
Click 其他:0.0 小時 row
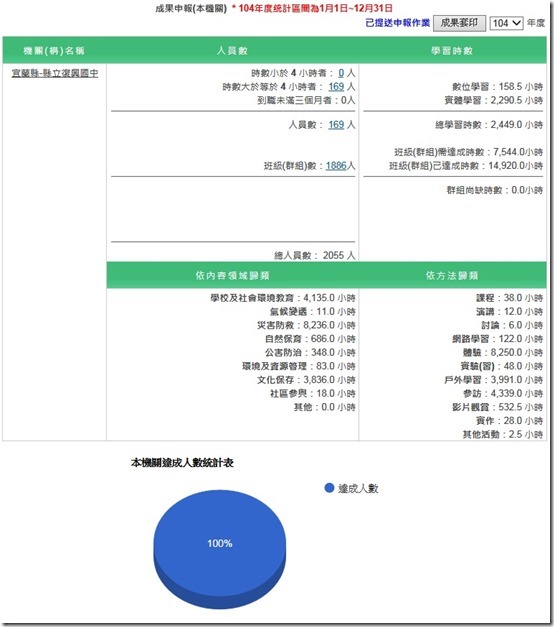coord(324,407)
